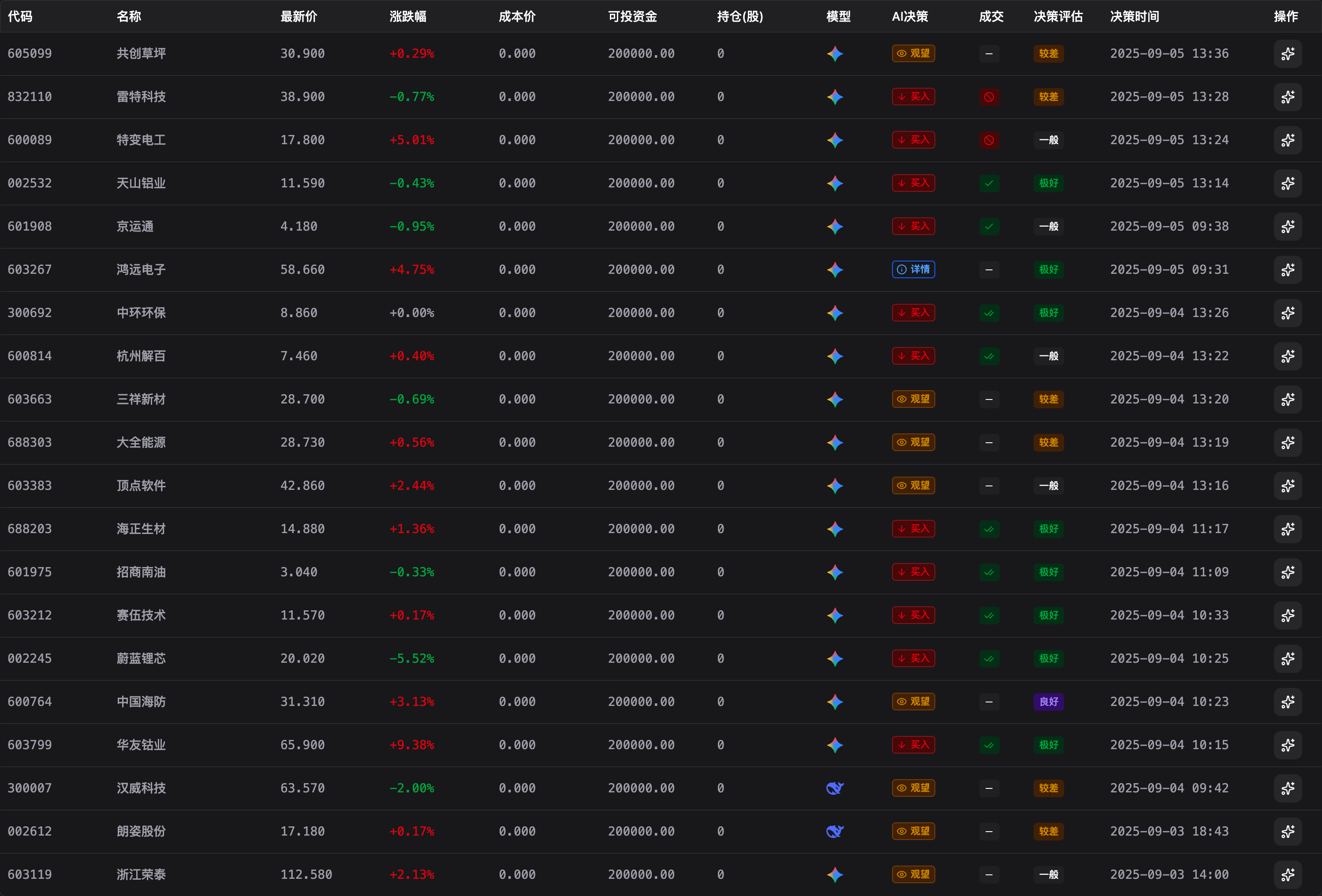This screenshot has width=1322, height=896.
Task: Open 详情 button for 鸿远电子
Action: (913, 270)
